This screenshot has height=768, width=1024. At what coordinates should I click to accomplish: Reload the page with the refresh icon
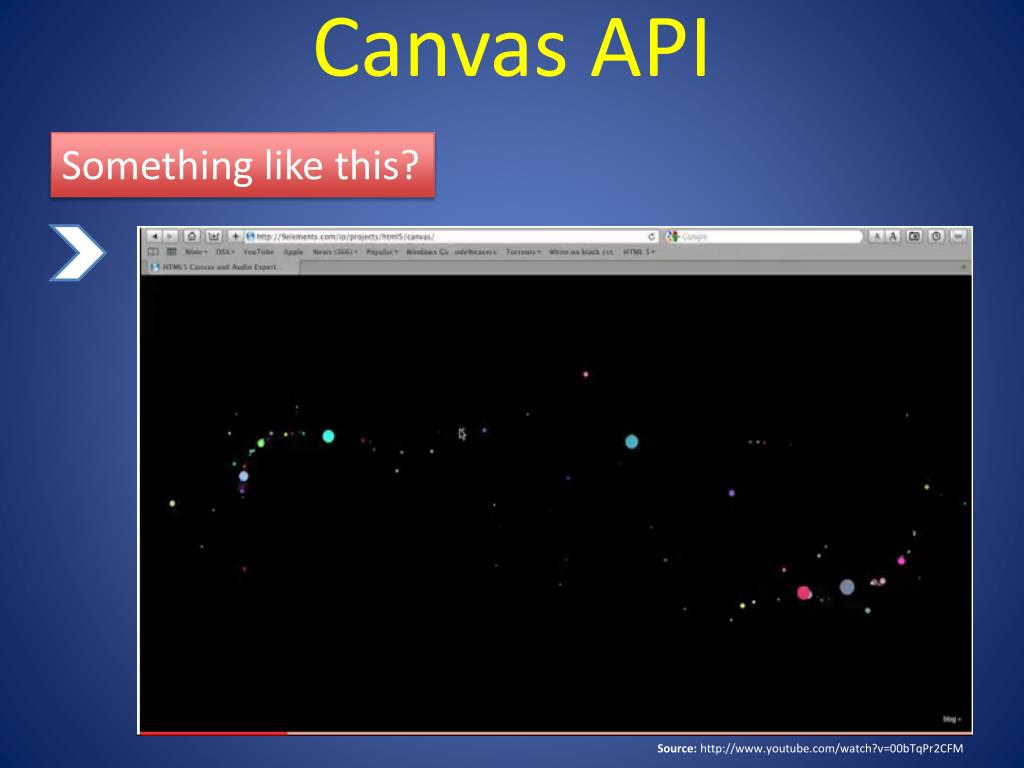[651, 236]
